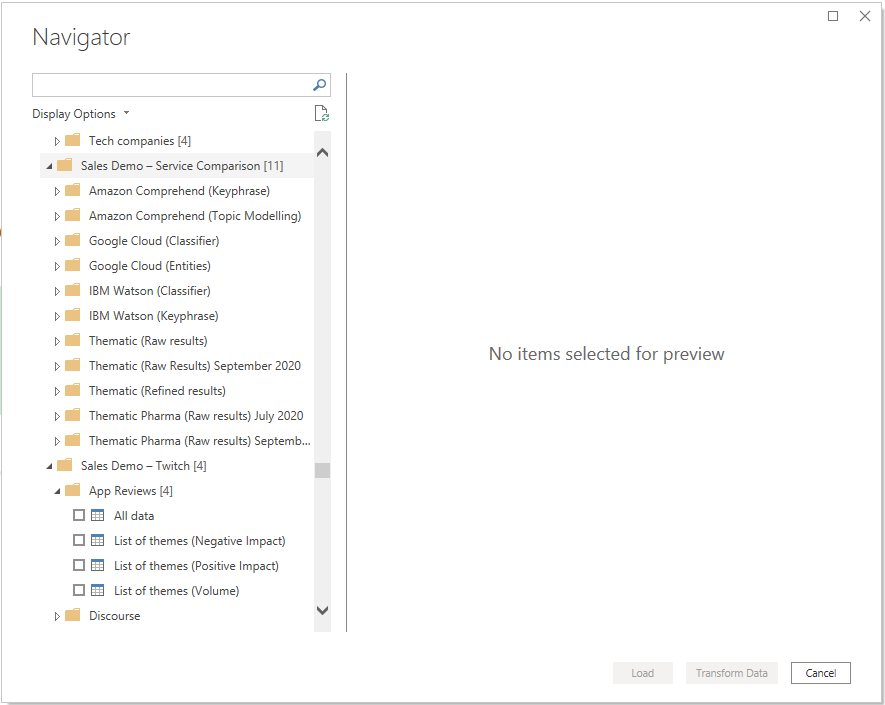Image resolution: width=885 pixels, height=705 pixels.
Task: Select 'Amazon Comprehend (Topic Modelling)' row
Action: coord(177,216)
